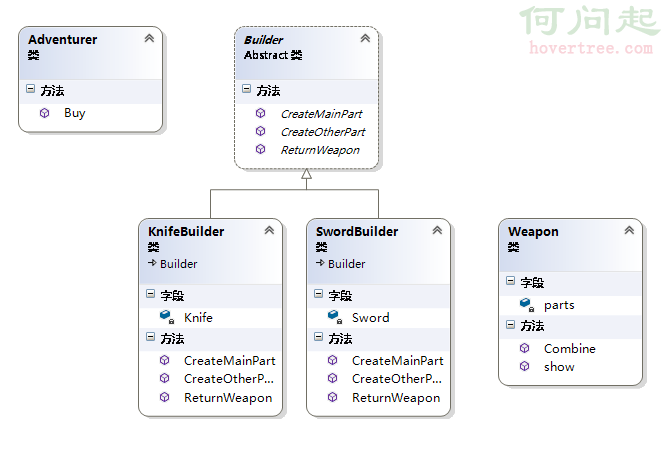Select the Sword field in SwordBuilder

tap(371, 318)
